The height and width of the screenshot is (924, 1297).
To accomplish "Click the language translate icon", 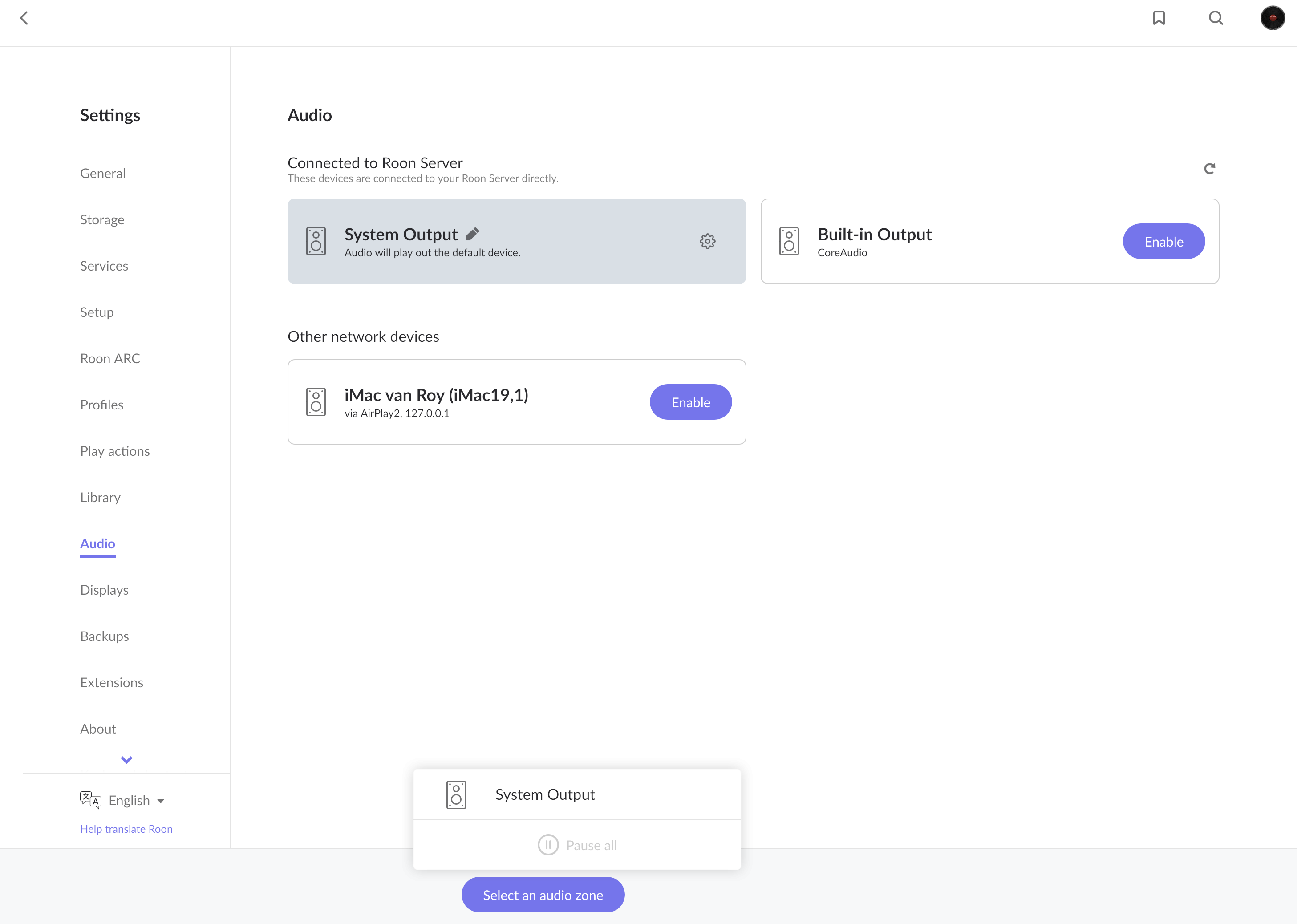I will click(x=90, y=800).
